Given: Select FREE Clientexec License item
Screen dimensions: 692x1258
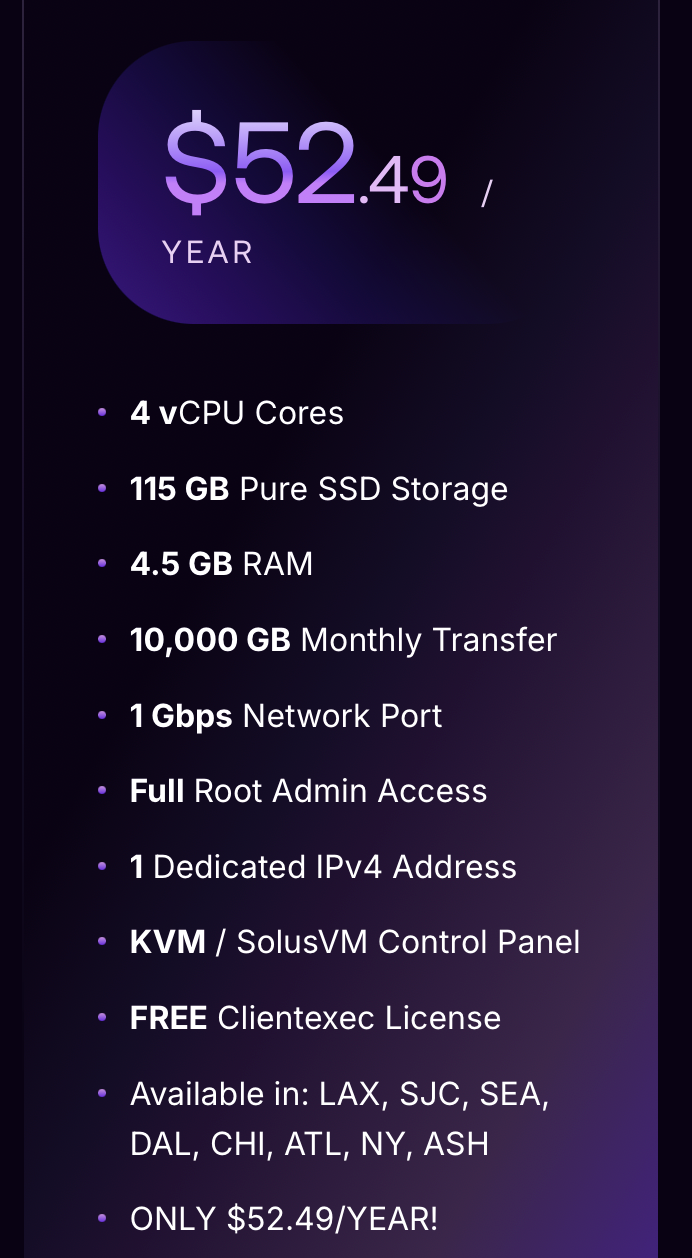Looking at the screenshot, I should click(x=316, y=1018).
